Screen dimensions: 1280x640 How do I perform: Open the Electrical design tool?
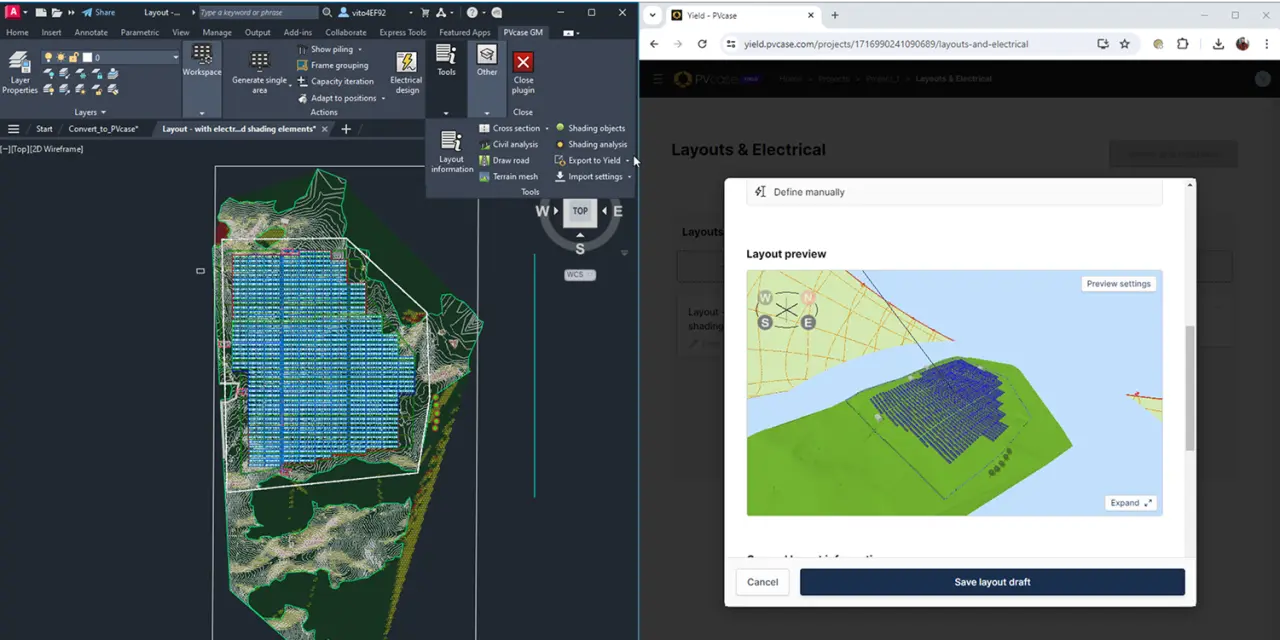tap(406, 72)
